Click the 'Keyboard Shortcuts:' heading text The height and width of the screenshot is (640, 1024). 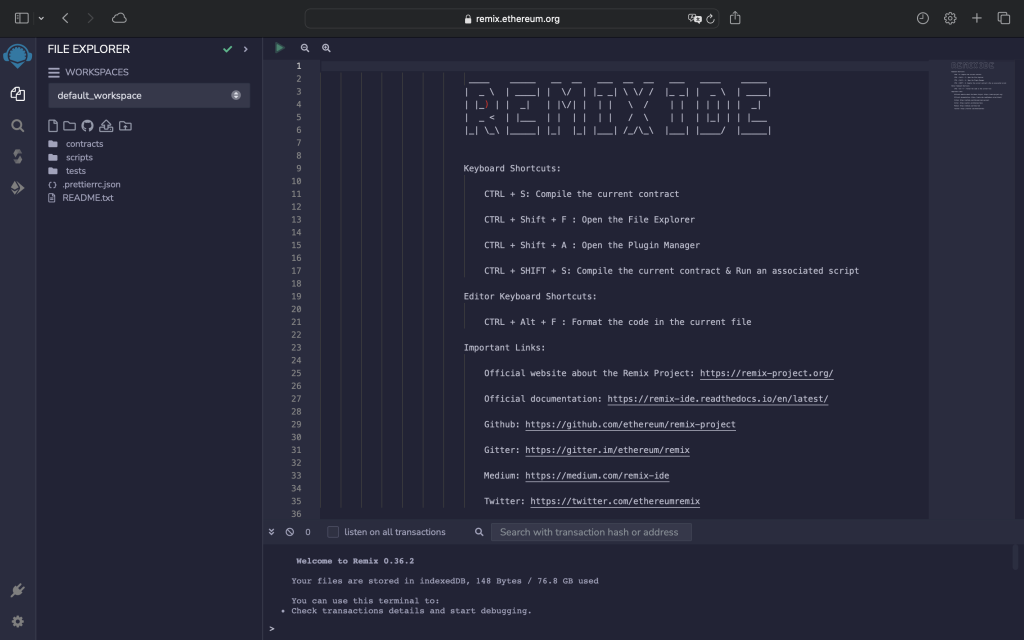pos(512,168)
